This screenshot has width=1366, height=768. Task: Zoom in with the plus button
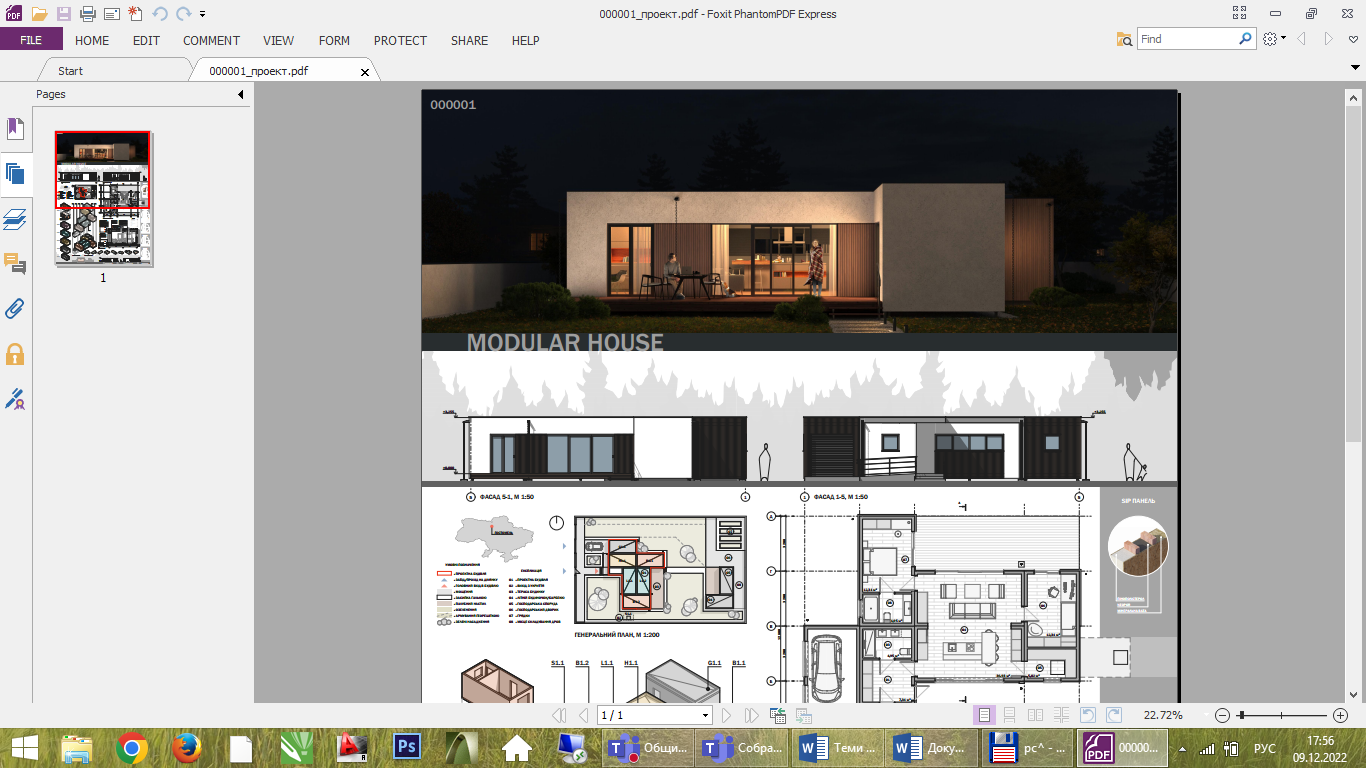coord(1341,715)
